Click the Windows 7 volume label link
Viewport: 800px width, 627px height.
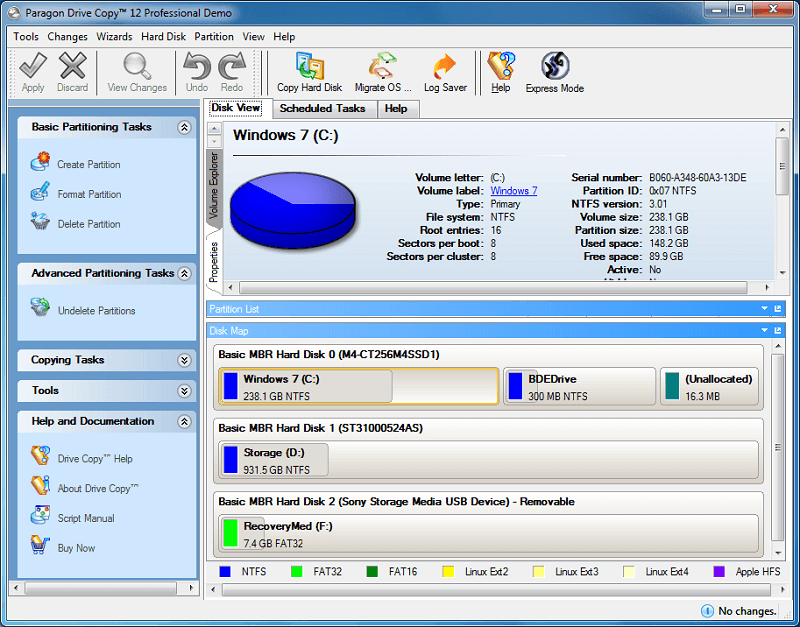(x=513, y=191)
